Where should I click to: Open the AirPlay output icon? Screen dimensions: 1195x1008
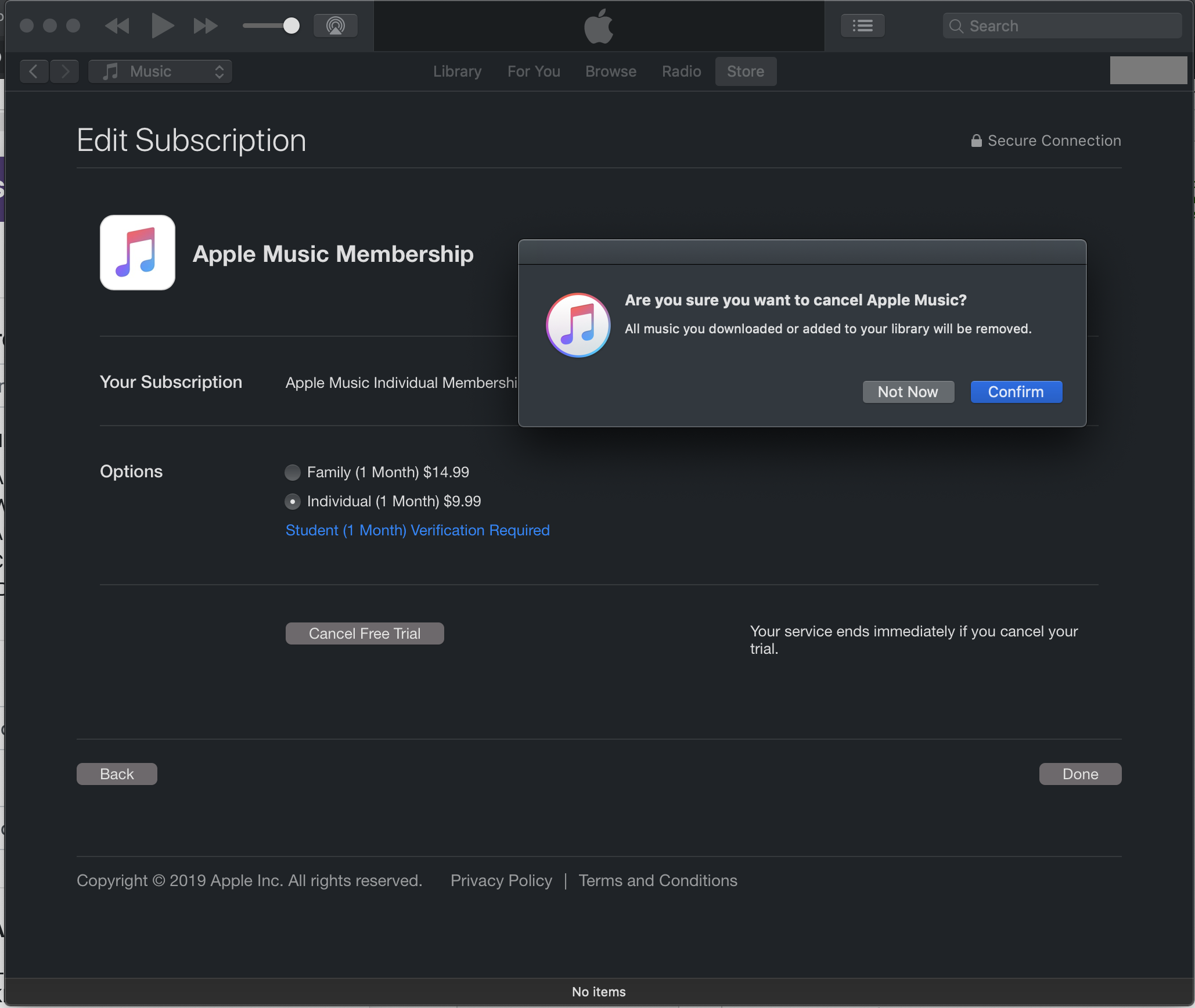click(x=335, y=26)
